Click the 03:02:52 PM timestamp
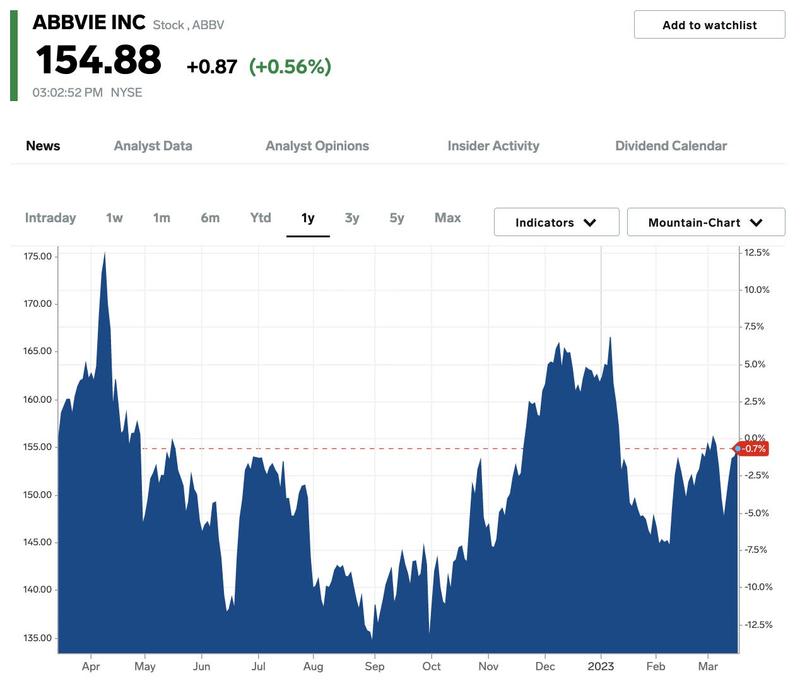This screenshot has width=800, height=688. pyautogui.click(x=67, y=92)
